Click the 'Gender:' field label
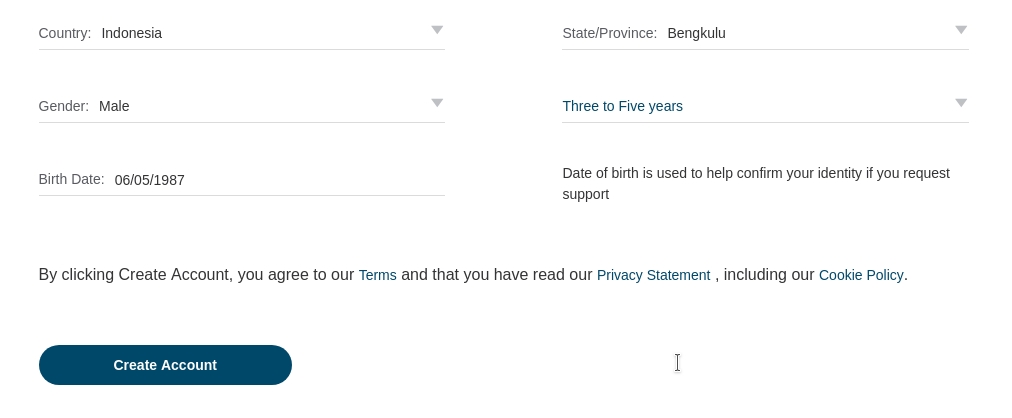 pyautogui.click(x=63, y=106)
